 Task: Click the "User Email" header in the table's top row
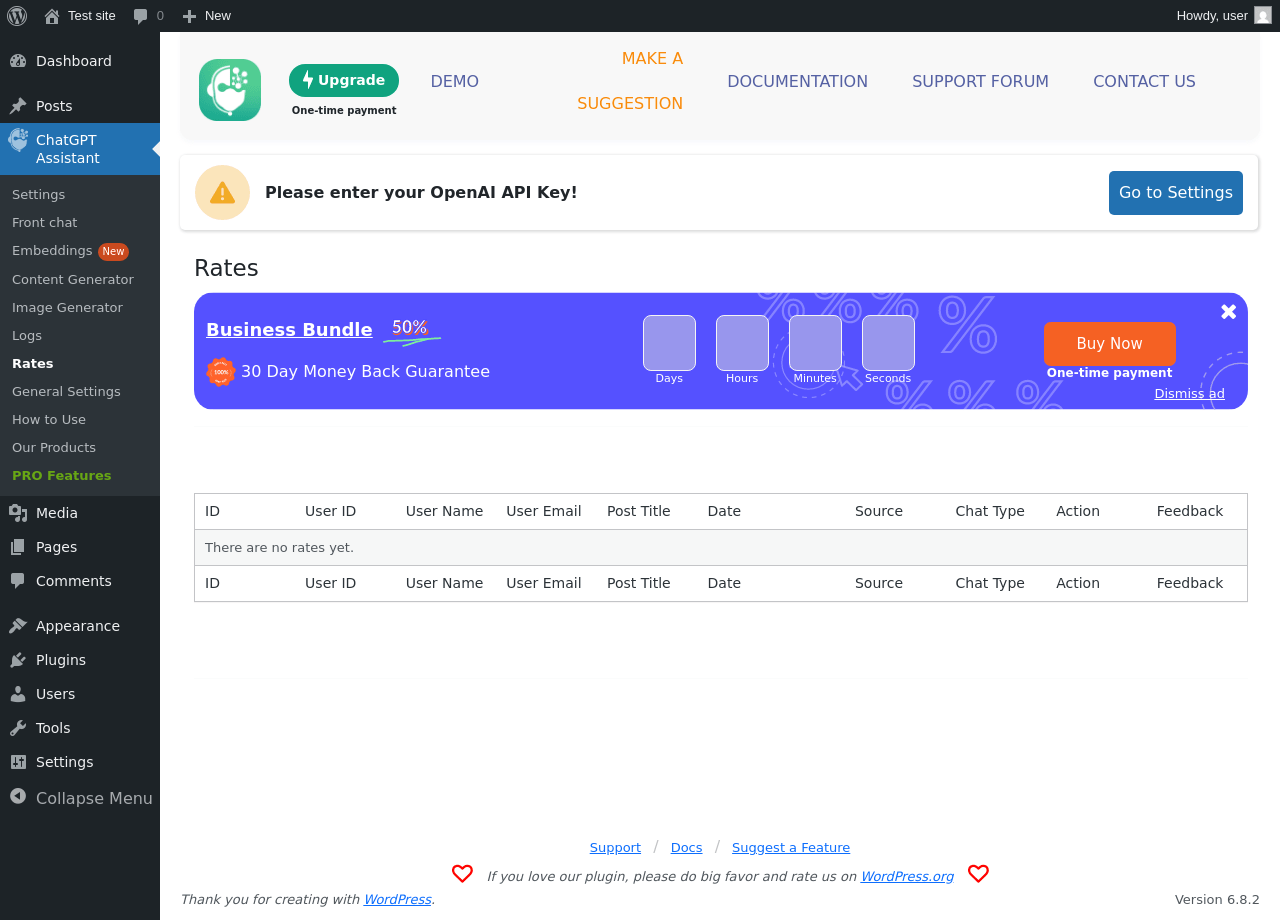tap(544, 512)
